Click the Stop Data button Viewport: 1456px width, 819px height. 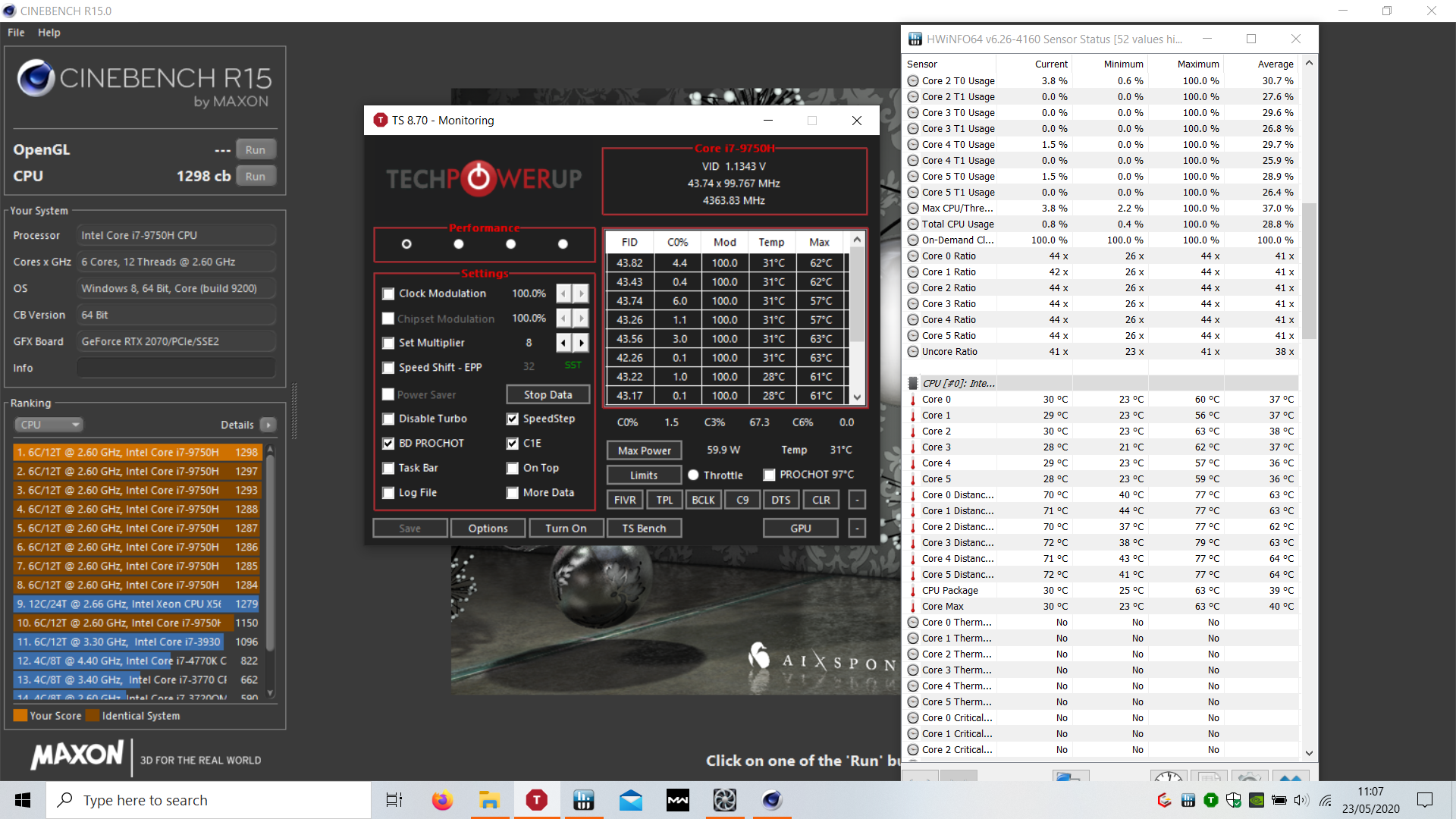pos(548,394)
